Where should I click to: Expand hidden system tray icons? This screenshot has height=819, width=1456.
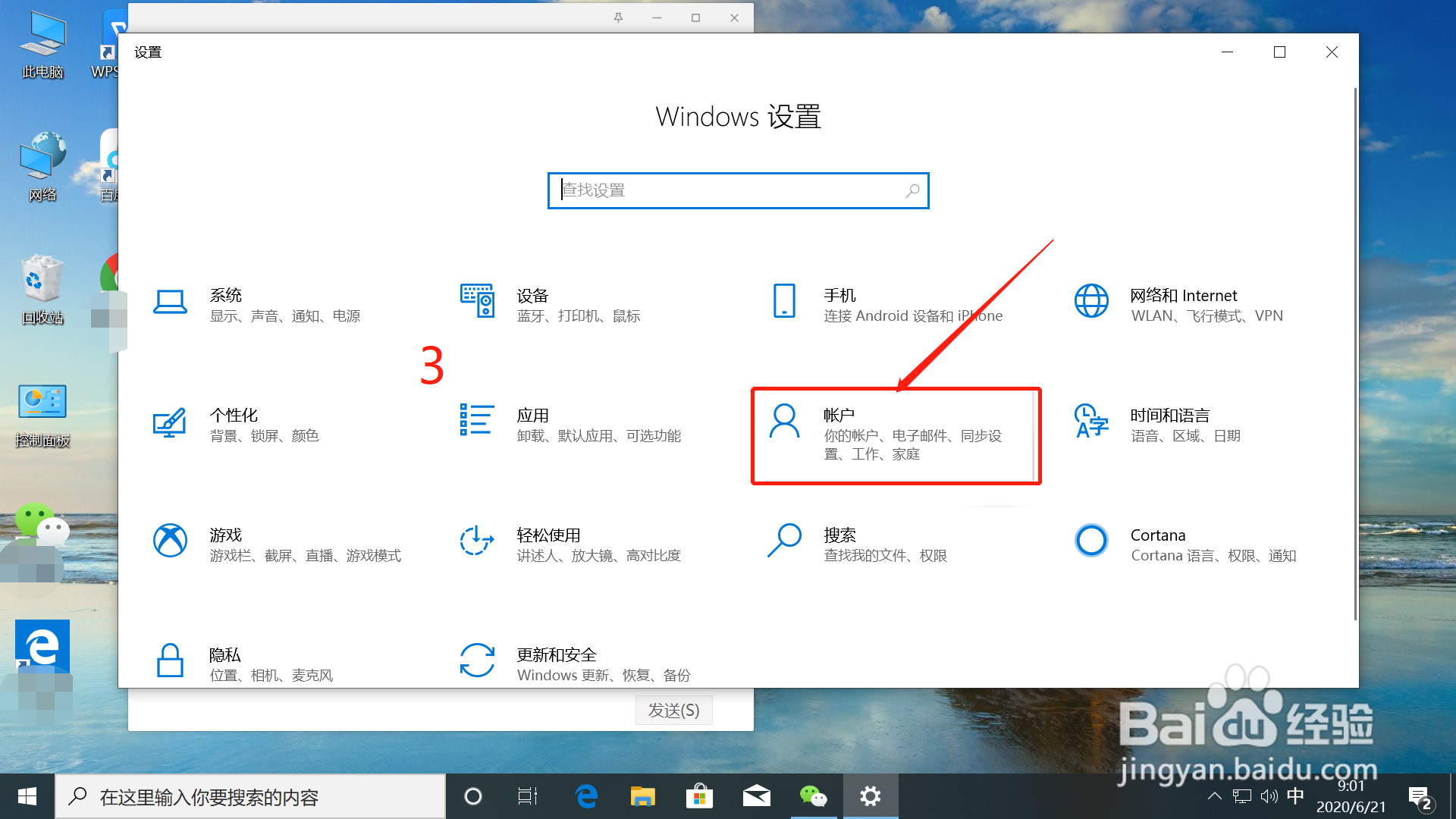pos(1214,796)
